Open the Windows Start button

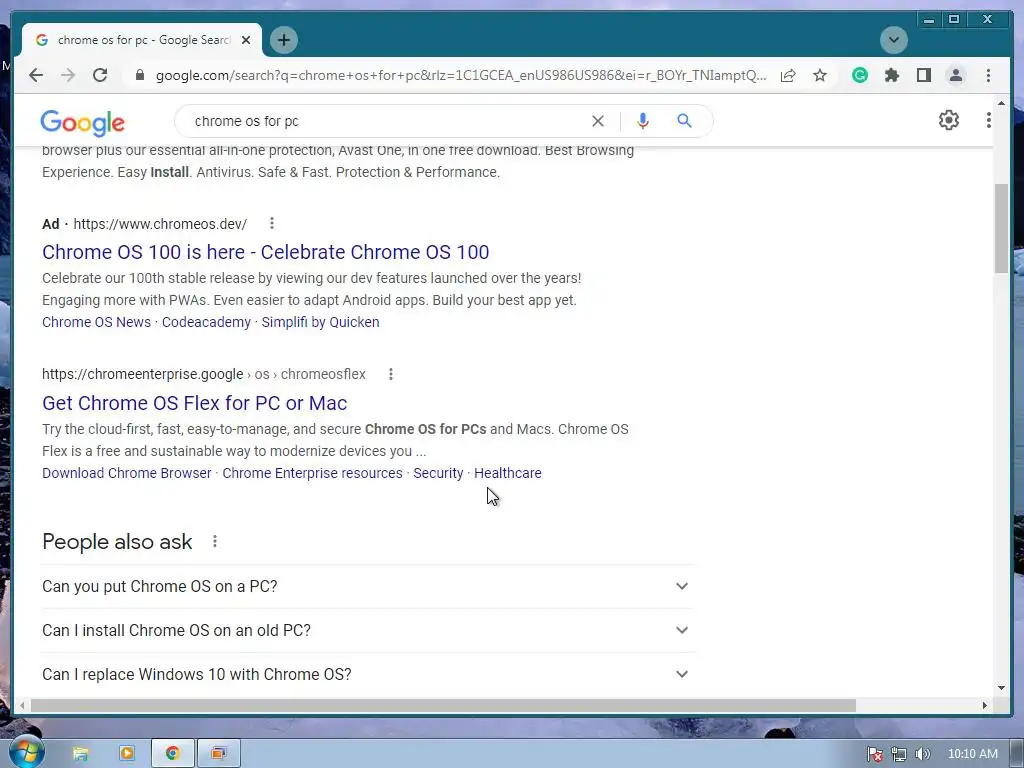point(26,753)
